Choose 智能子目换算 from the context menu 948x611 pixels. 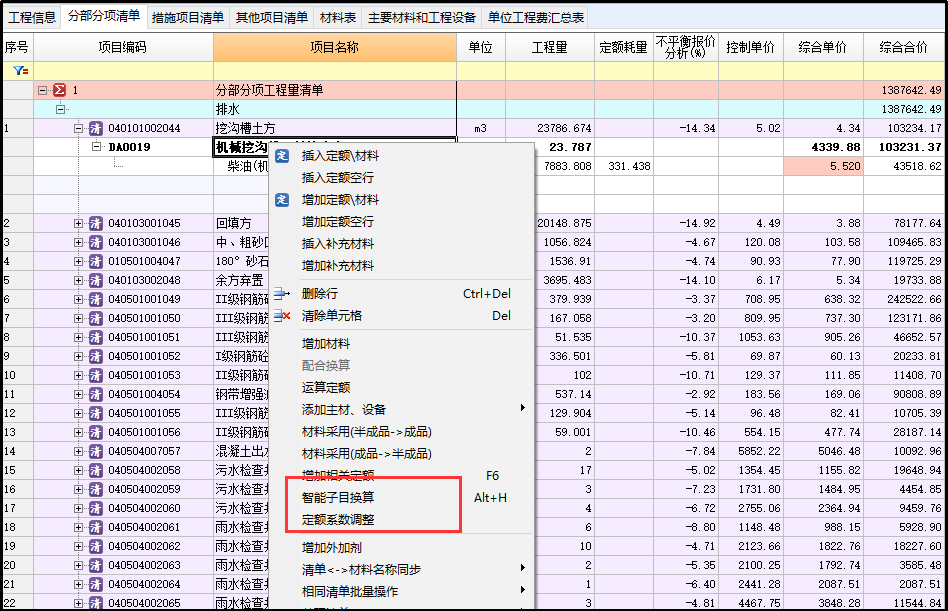(338, 497)
